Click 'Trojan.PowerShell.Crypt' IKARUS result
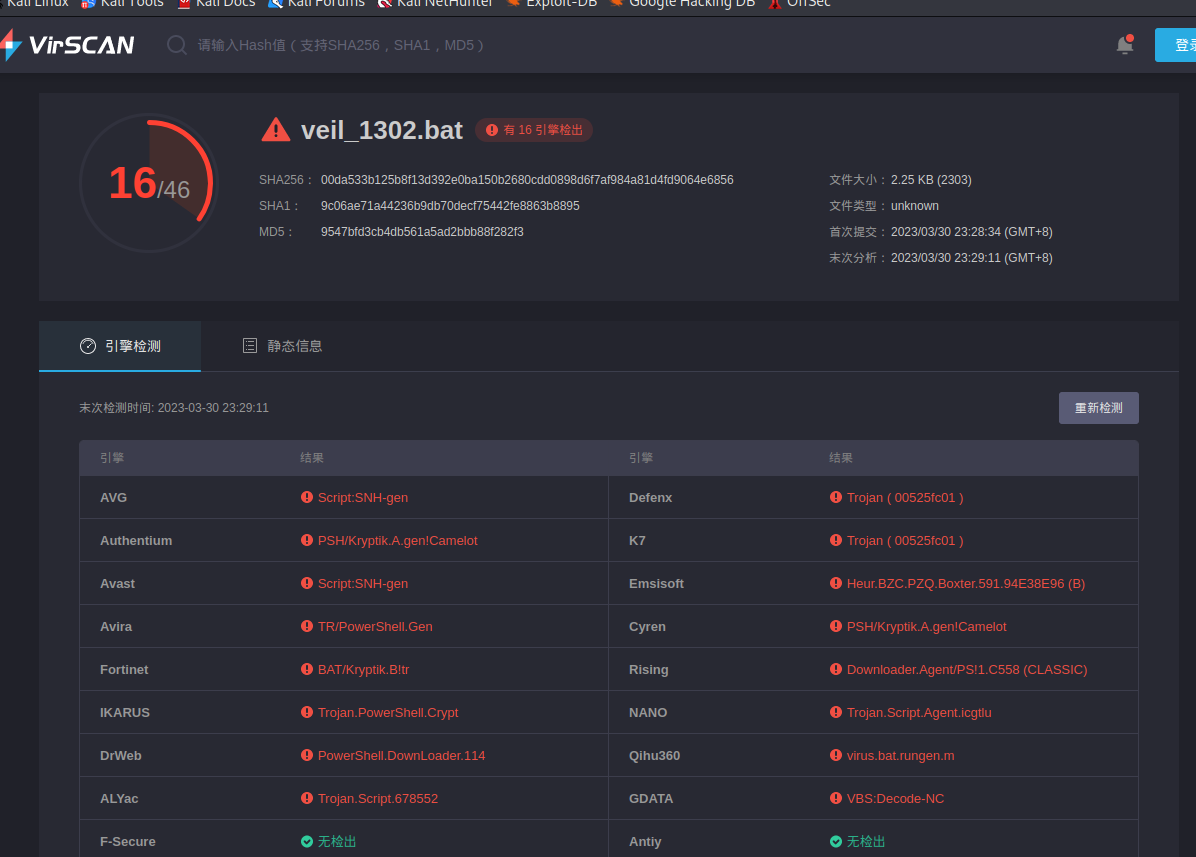1196x857 pixels. (388, 713)
